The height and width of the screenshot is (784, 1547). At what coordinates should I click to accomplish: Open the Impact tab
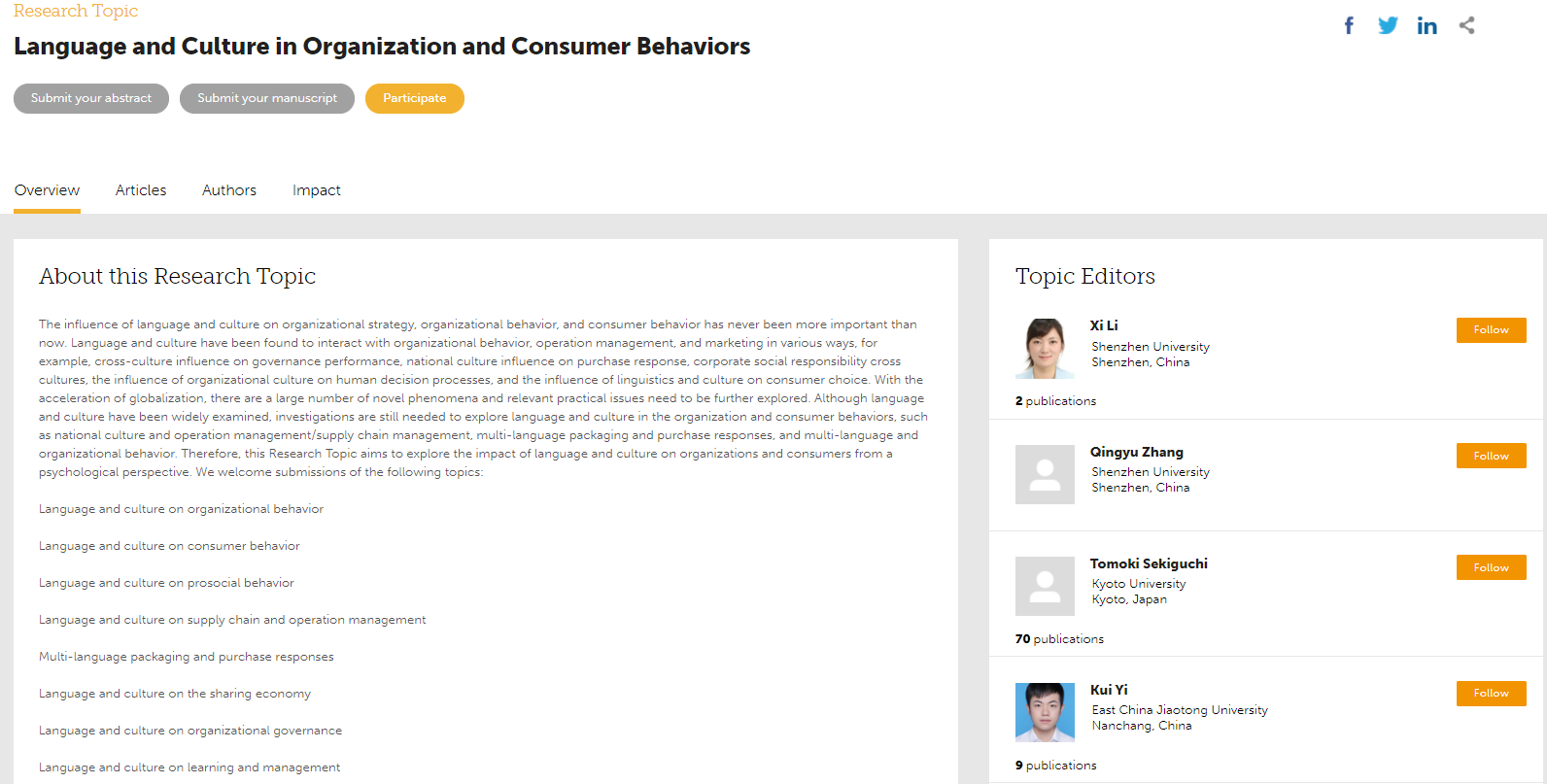(x=317, y=190)
